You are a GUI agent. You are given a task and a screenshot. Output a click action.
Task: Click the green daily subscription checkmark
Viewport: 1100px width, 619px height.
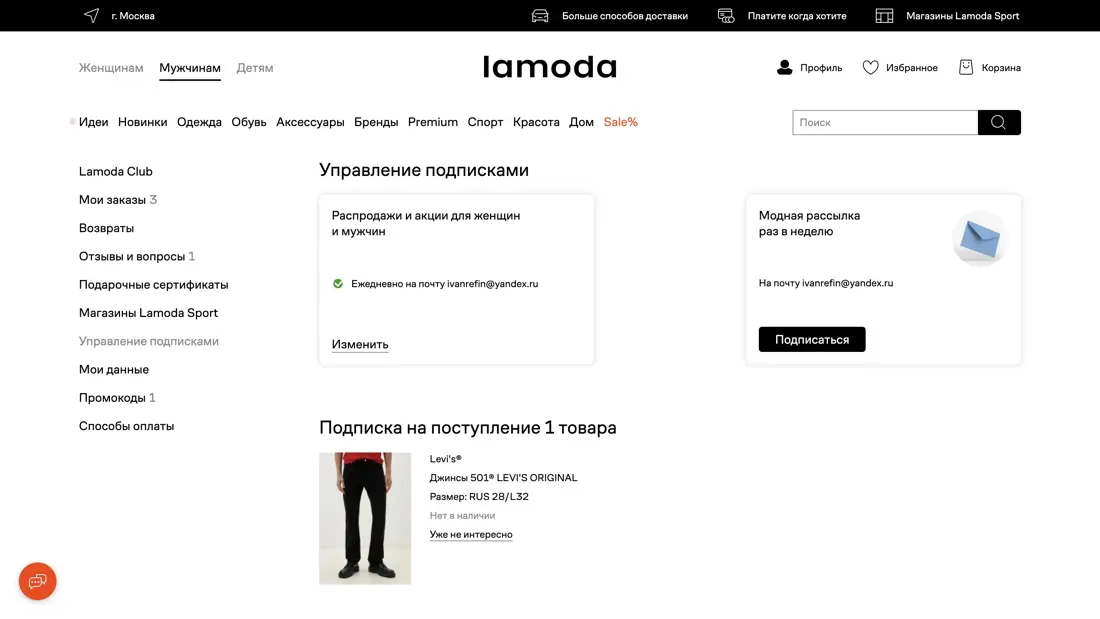click(x=338, y=284)
